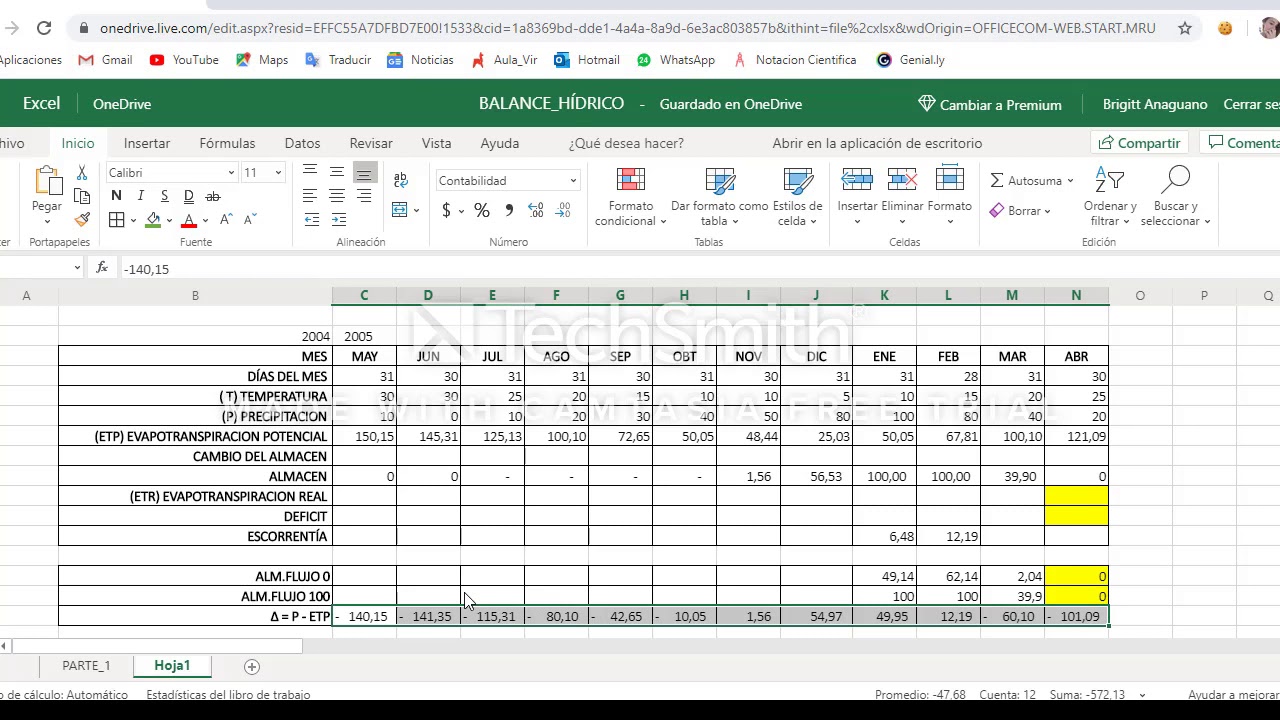Click the increase indent icon
Viewport: 1280px width, 720px height.
338,220
